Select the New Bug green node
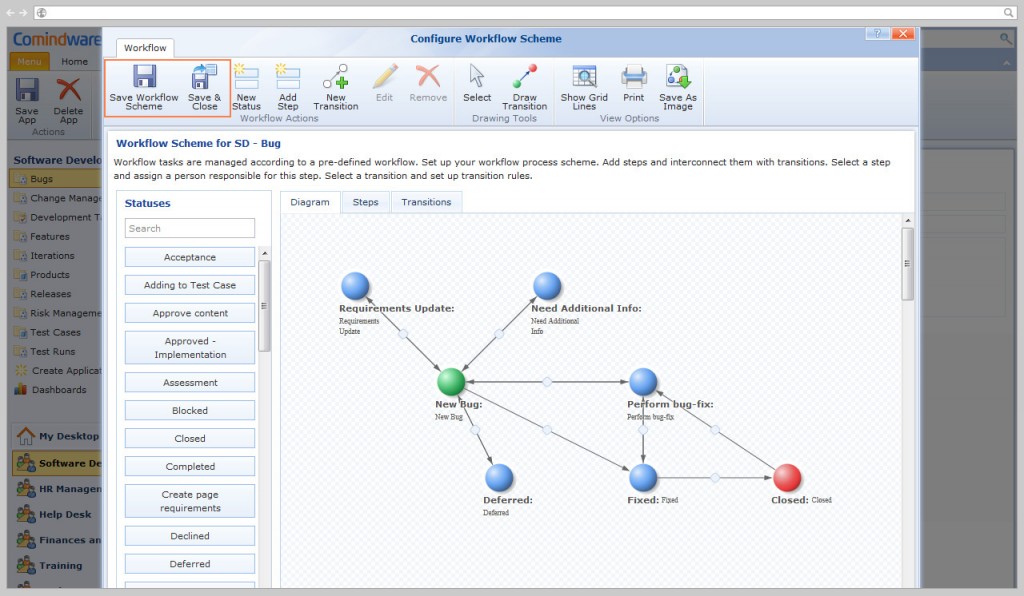The image size is (1024, 596). (x=451, y=382)
